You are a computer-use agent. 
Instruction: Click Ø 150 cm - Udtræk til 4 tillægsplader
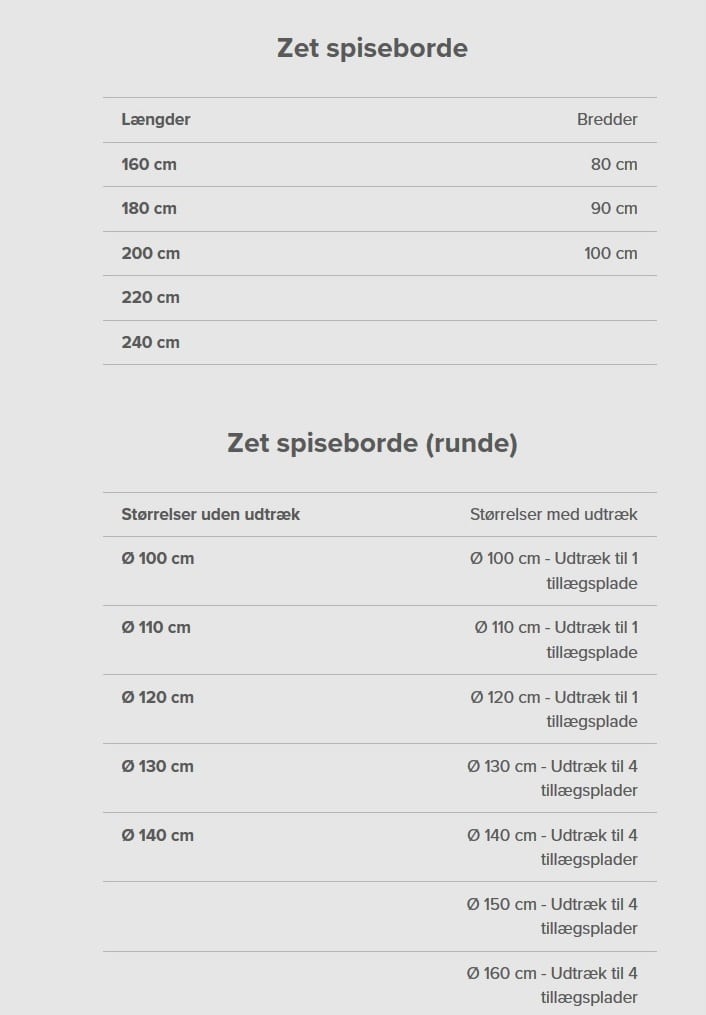pyautogui.click(x=552, y=916)
